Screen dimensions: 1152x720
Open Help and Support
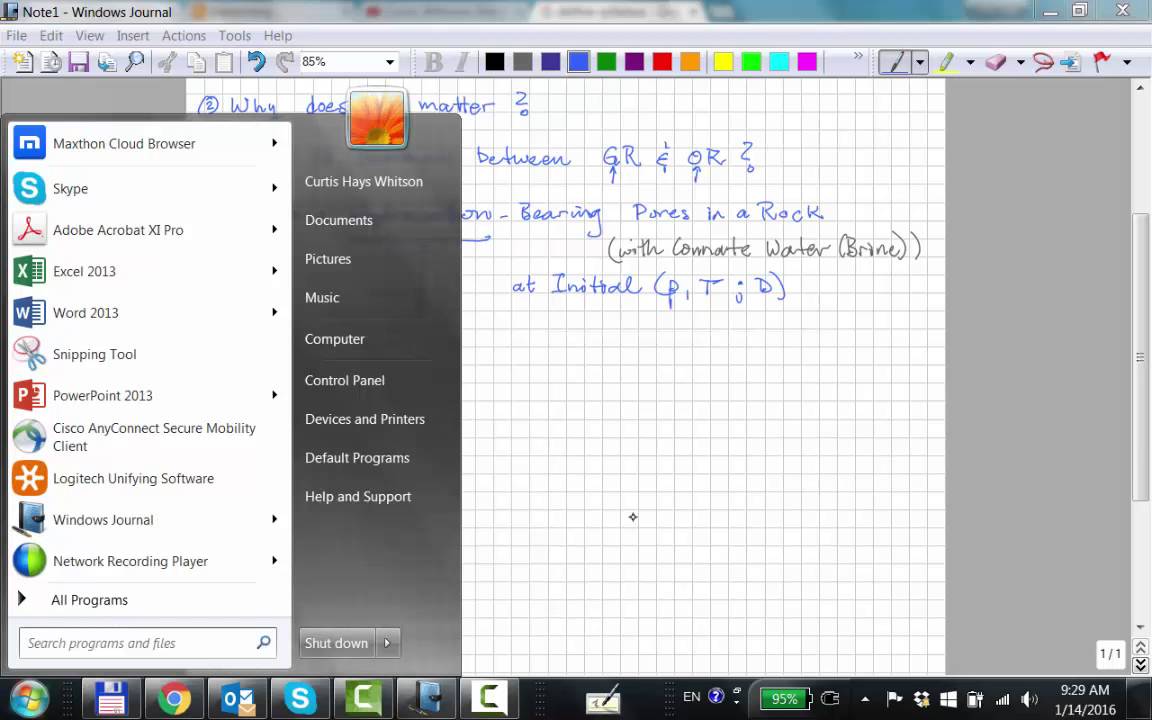click(x=358, y=497)
